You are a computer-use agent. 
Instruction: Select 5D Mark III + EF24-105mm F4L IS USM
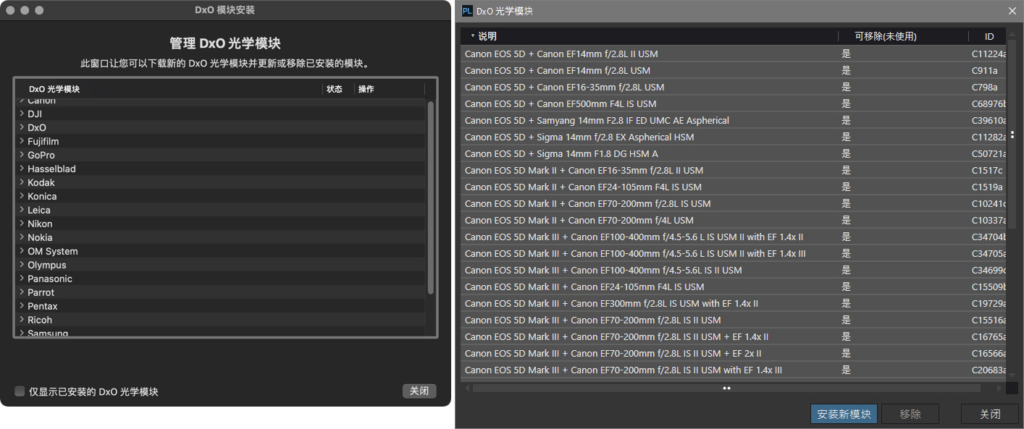(x=735, y=287)
